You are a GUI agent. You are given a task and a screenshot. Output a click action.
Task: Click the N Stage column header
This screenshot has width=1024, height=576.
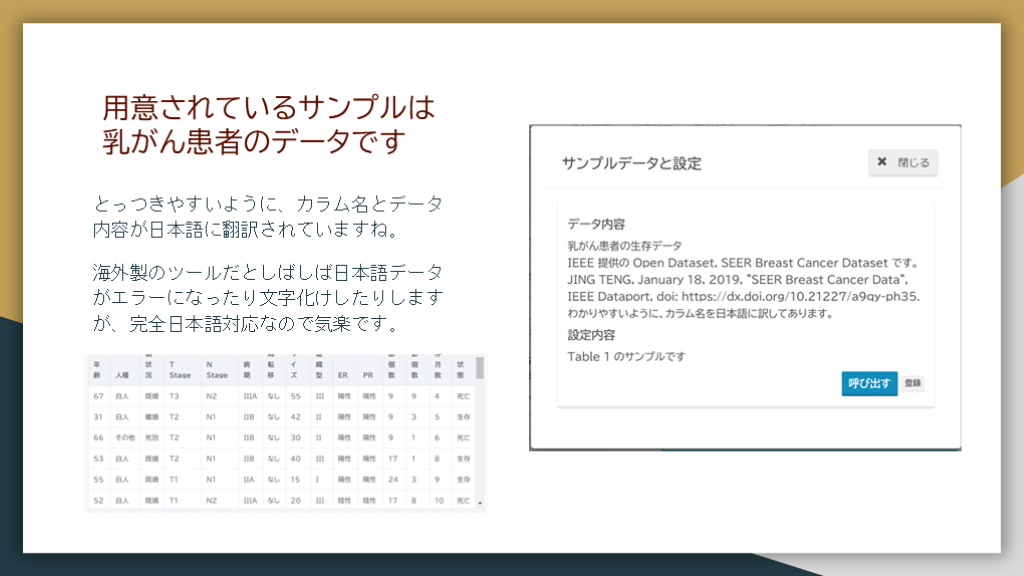click(x=216, y=371)
